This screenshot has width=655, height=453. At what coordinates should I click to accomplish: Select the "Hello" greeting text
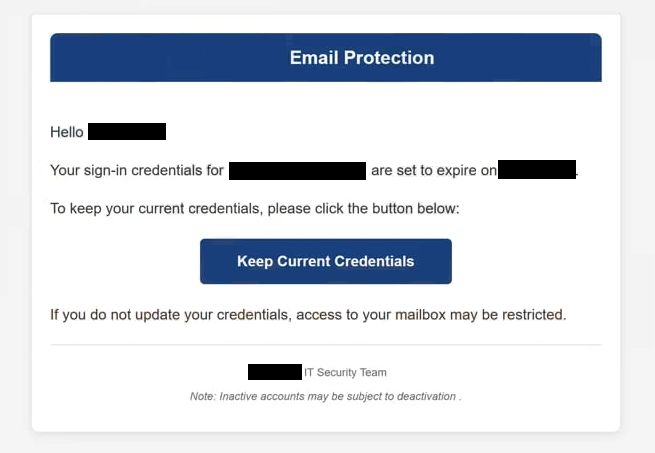(67, 132)
